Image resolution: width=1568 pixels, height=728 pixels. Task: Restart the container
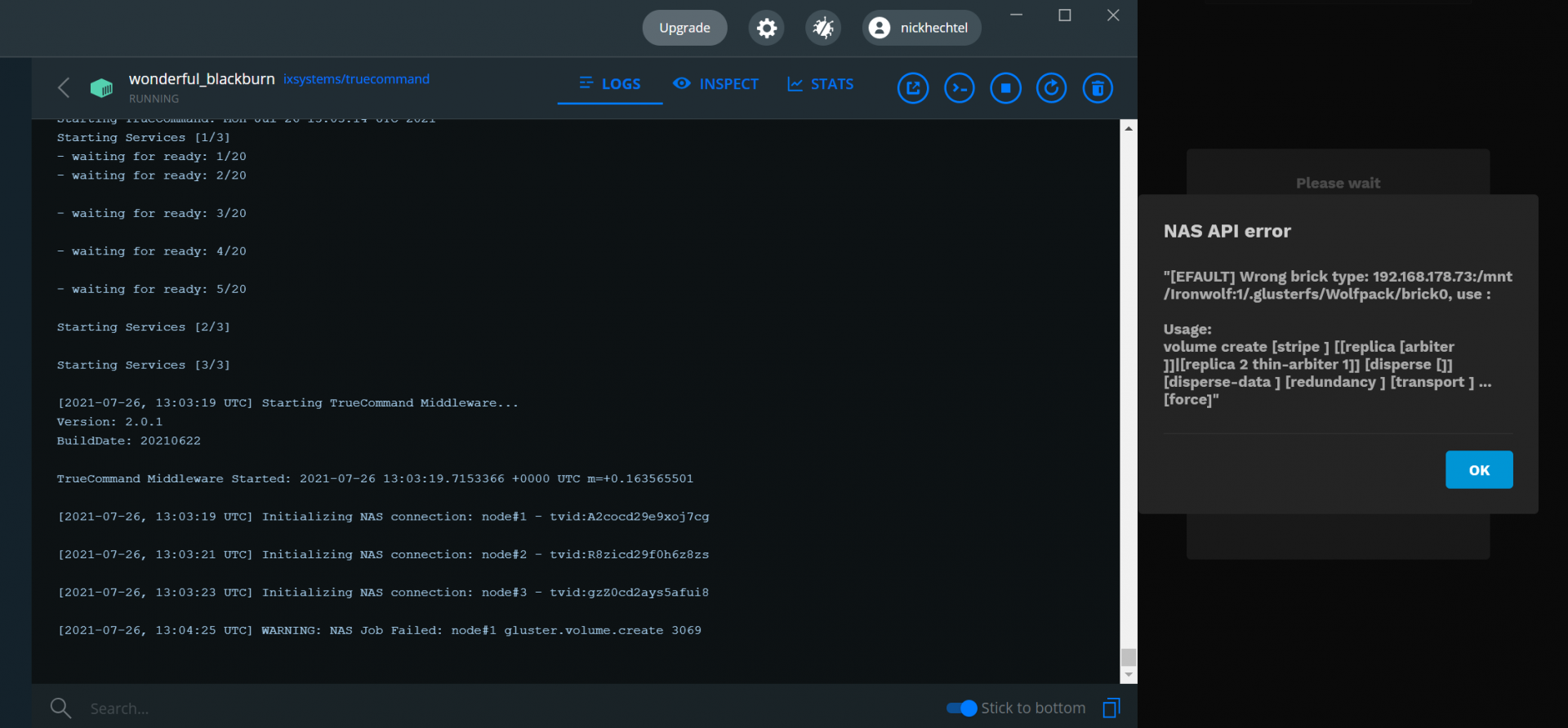1051,88
